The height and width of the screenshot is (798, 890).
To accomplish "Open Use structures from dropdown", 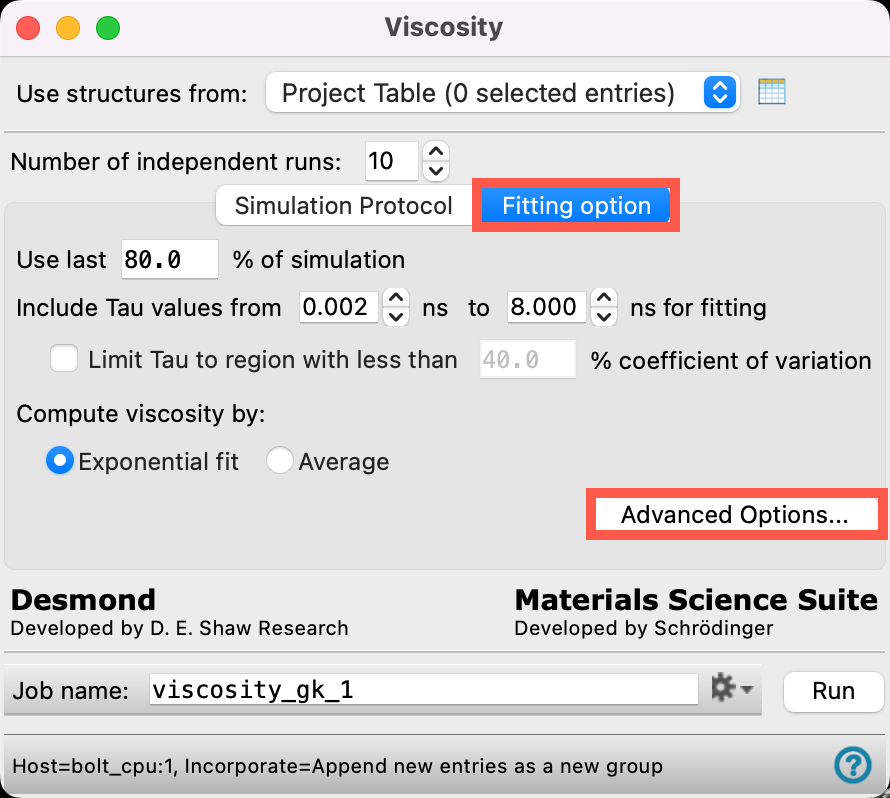I will pos(502,93).
